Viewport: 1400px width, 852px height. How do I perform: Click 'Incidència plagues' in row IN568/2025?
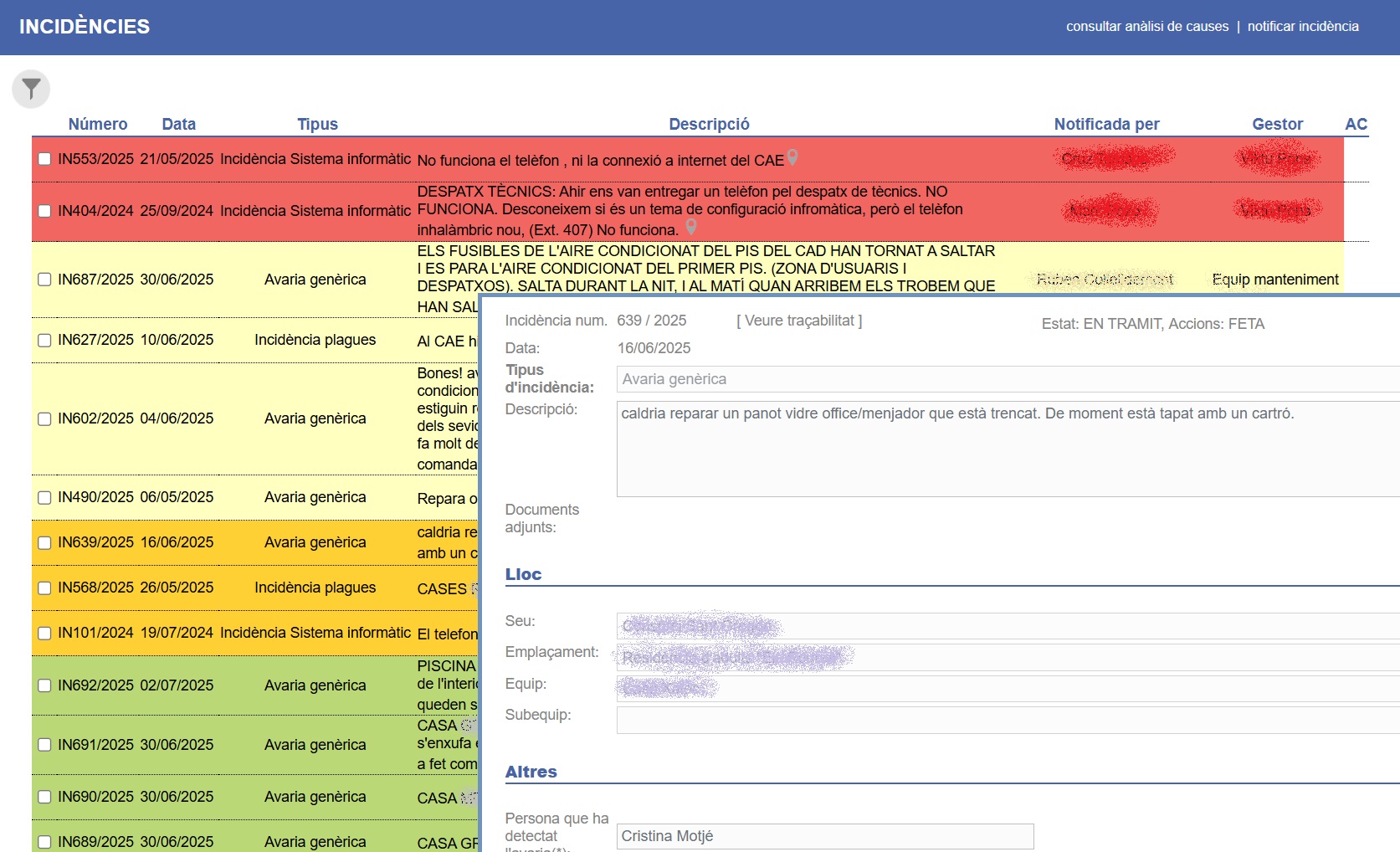coord(315,588)
